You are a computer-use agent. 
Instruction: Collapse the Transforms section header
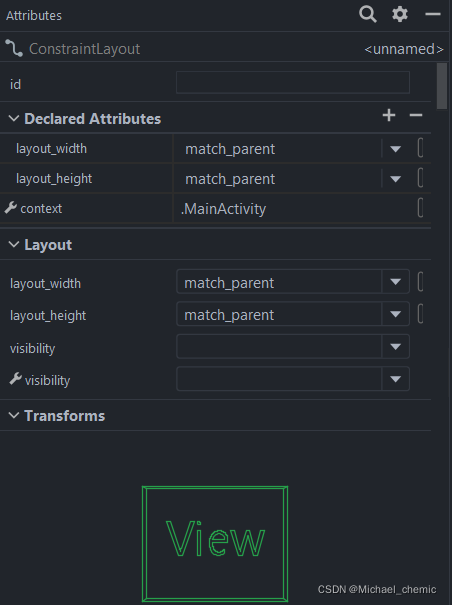click(x=14, y=416)
